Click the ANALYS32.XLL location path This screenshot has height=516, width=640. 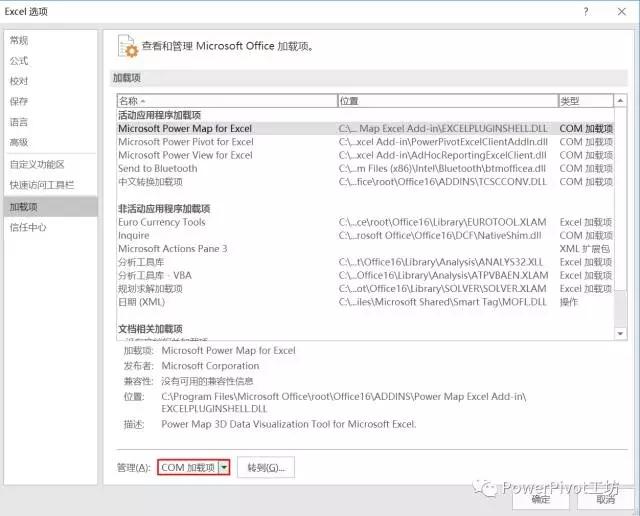(441, 262)
